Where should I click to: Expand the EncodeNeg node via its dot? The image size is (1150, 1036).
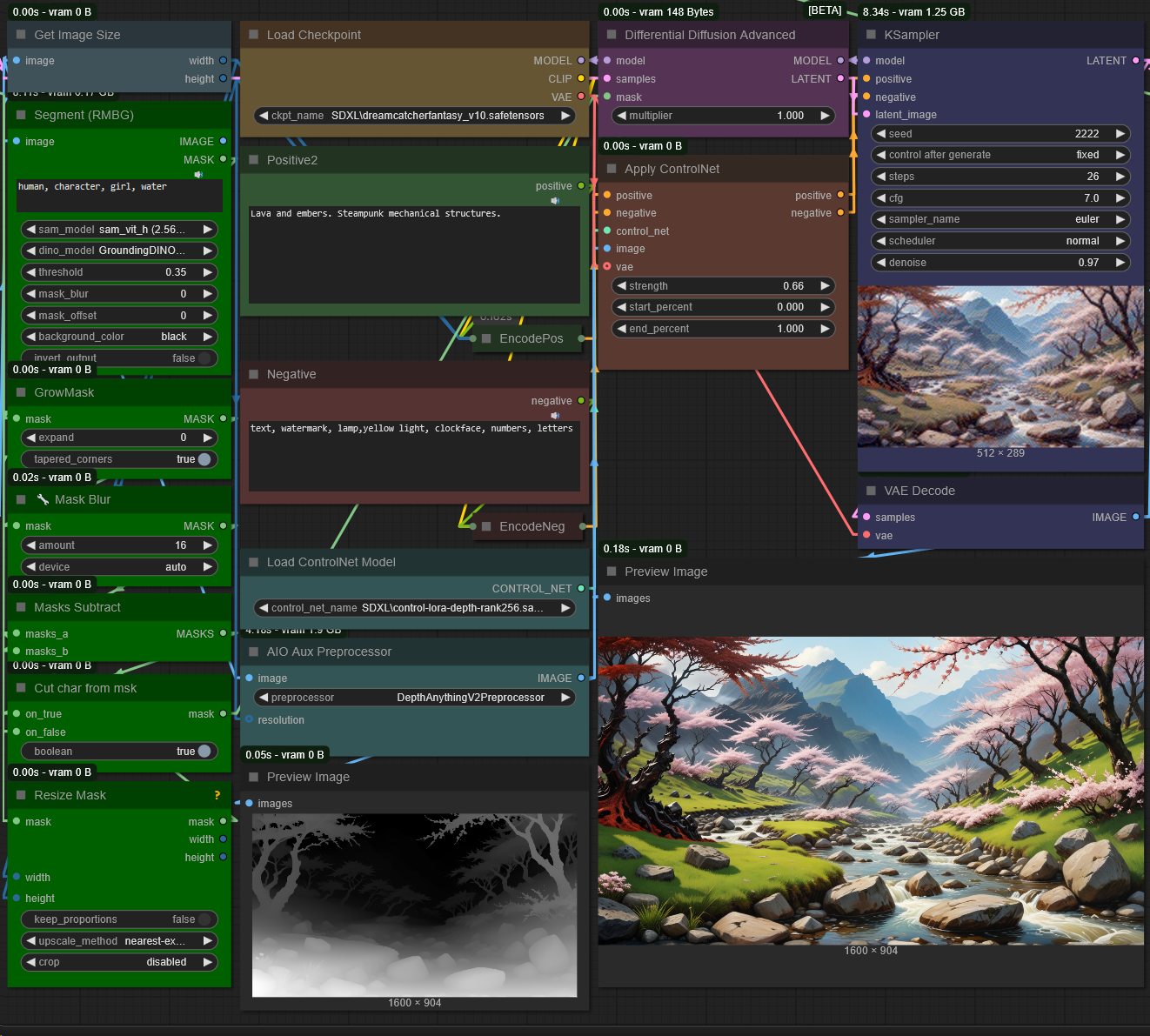tap(487, 526)
